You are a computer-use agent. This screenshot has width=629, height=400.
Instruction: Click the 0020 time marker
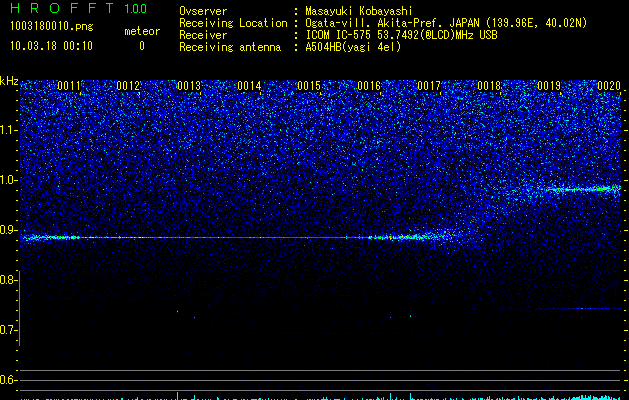609,86
